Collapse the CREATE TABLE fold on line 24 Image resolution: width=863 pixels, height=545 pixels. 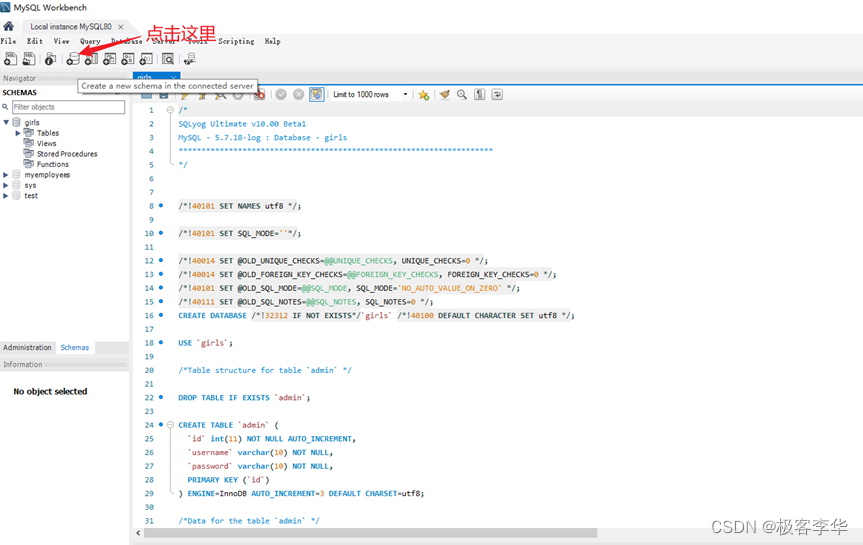point(170,424)
